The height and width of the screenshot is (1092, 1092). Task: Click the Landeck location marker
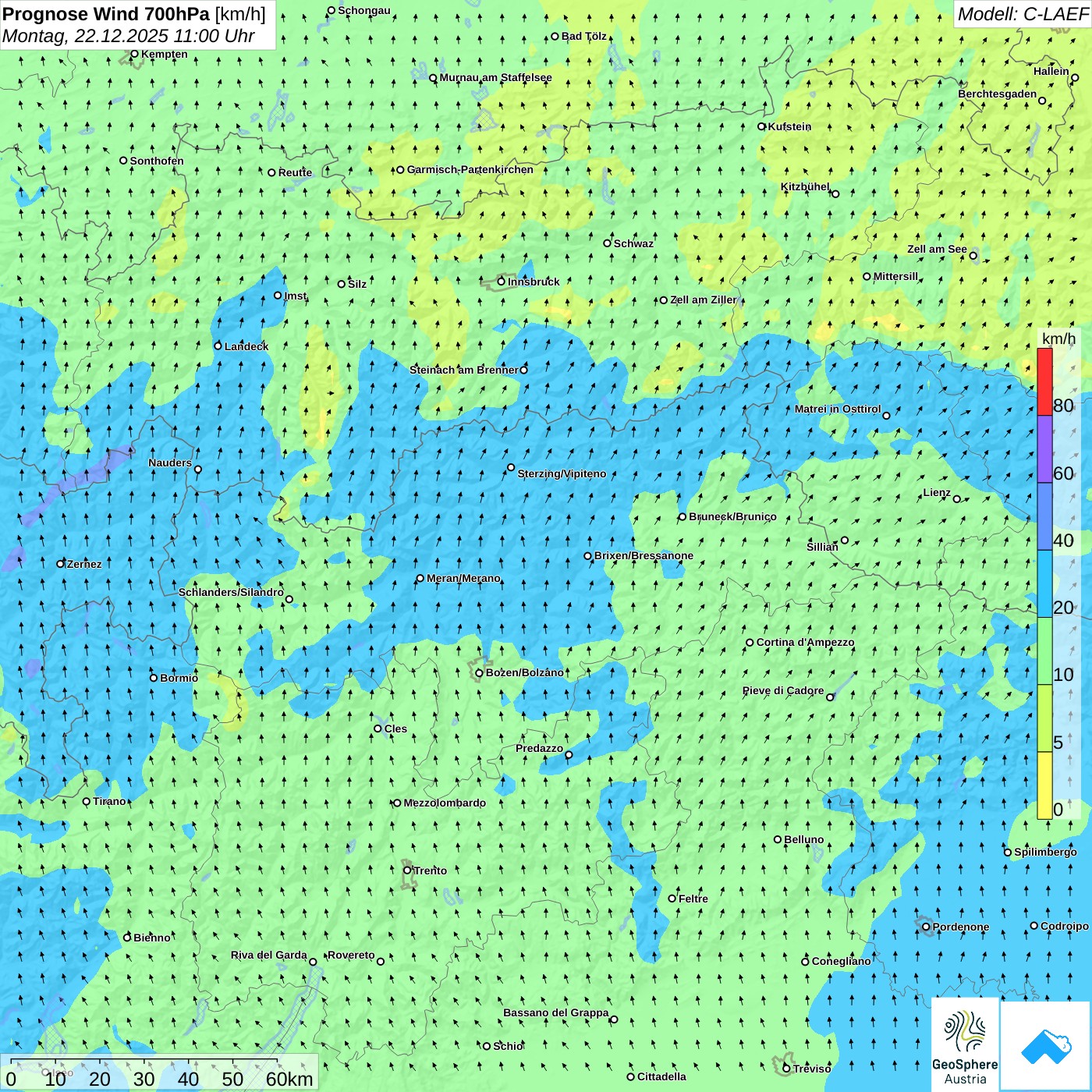click(x=218, y=346)
